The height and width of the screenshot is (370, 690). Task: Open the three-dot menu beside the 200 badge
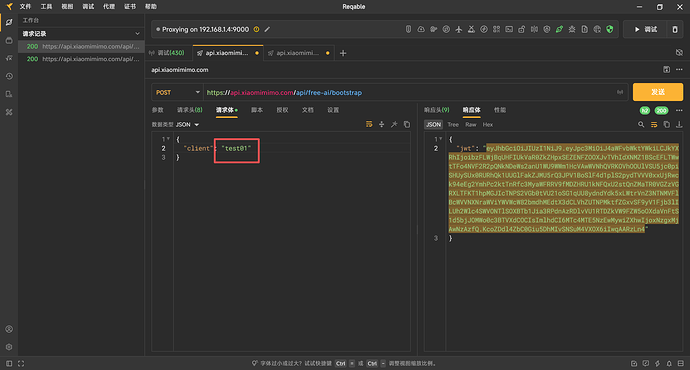click(679, 110)
